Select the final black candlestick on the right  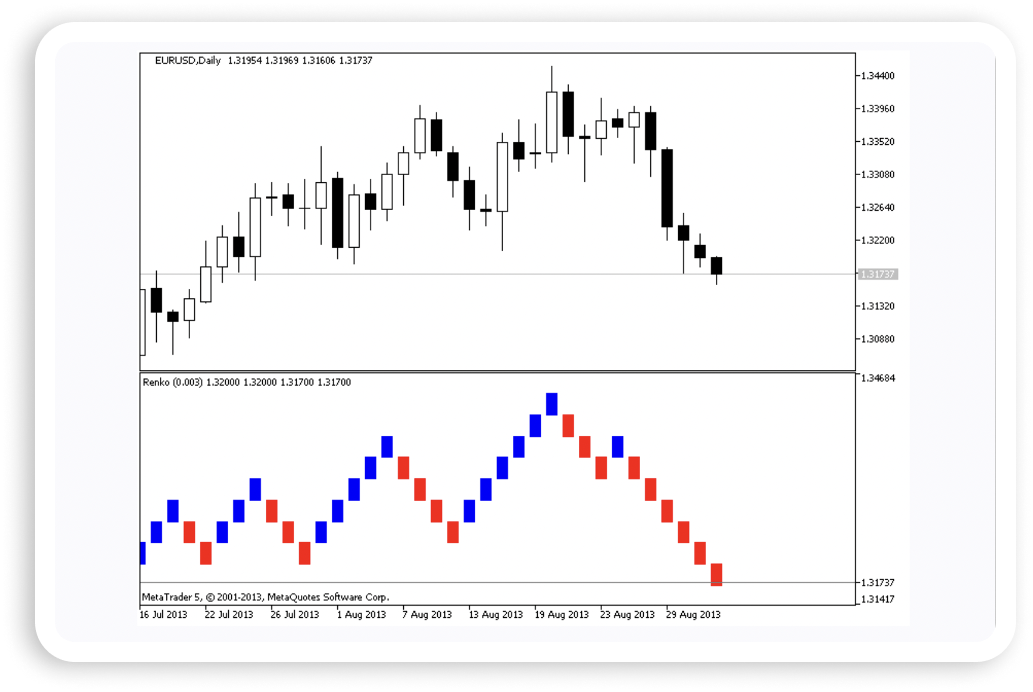[x=716, y=265]
